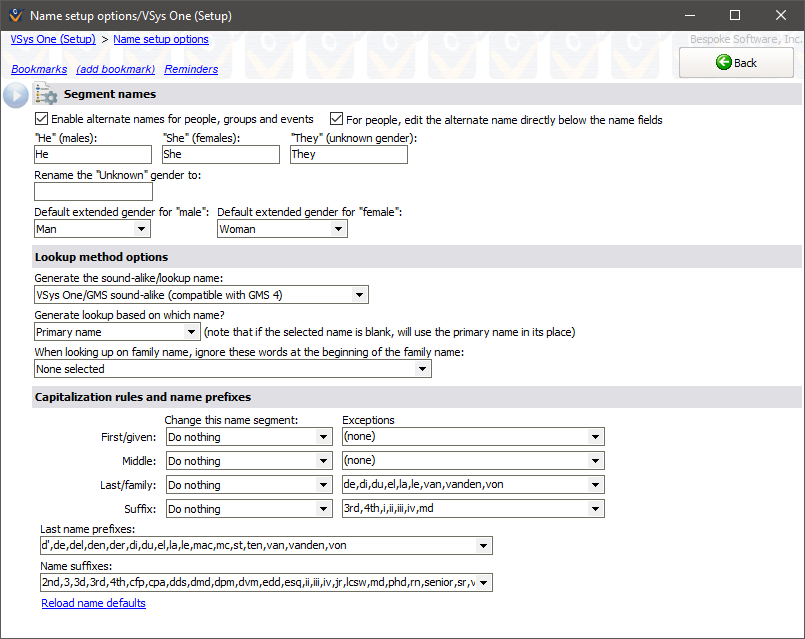
Task: Click the (add bookmark) link
Action: point(116,69)
